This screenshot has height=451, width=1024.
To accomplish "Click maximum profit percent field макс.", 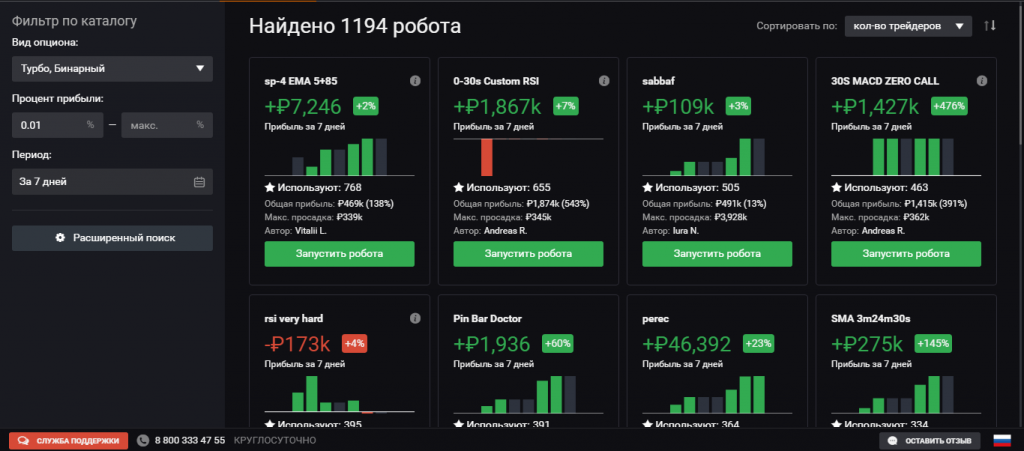I will click(167, 125).
